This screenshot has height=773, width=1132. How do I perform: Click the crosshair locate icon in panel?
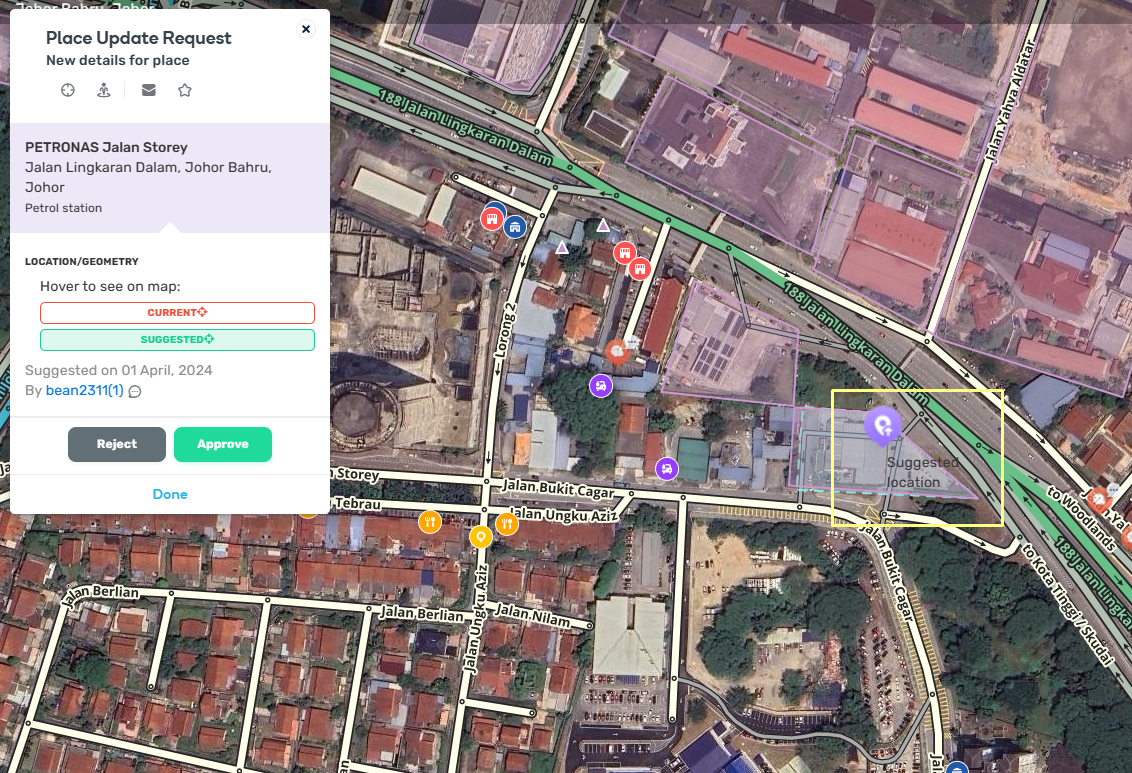(x=68, y=90)
